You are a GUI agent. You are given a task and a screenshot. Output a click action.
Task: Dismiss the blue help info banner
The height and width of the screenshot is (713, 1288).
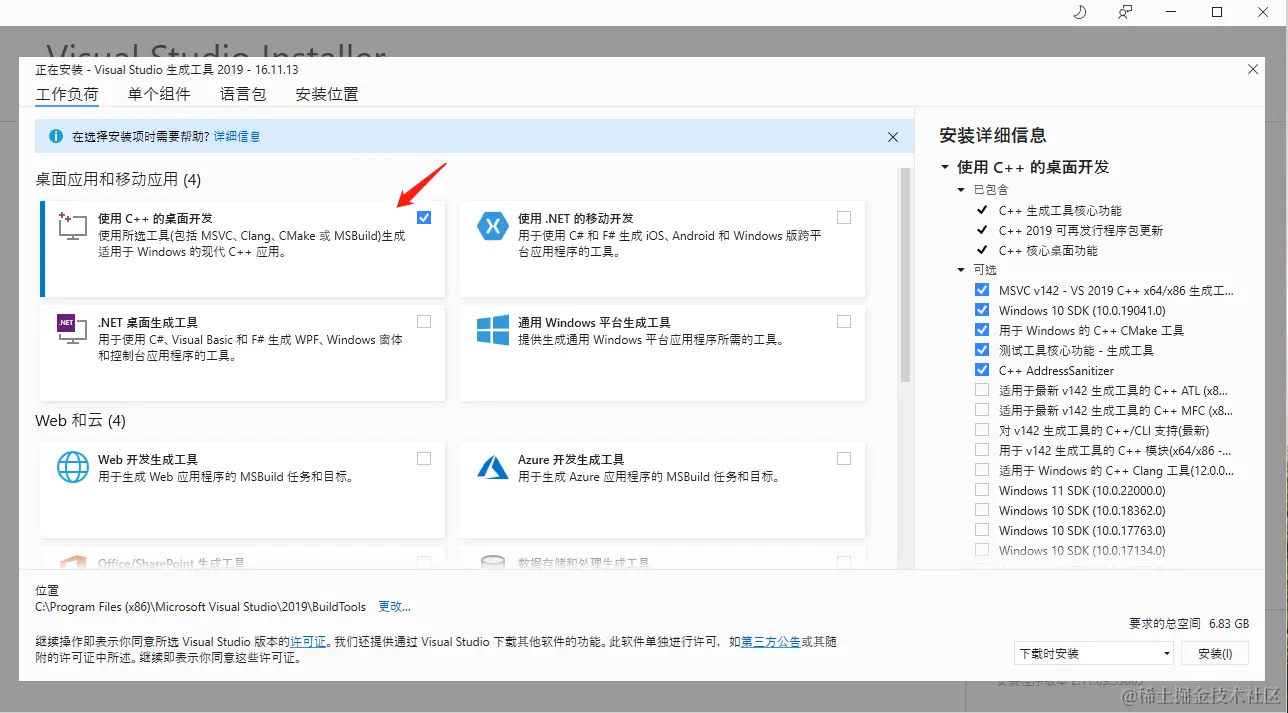(893, 137)
